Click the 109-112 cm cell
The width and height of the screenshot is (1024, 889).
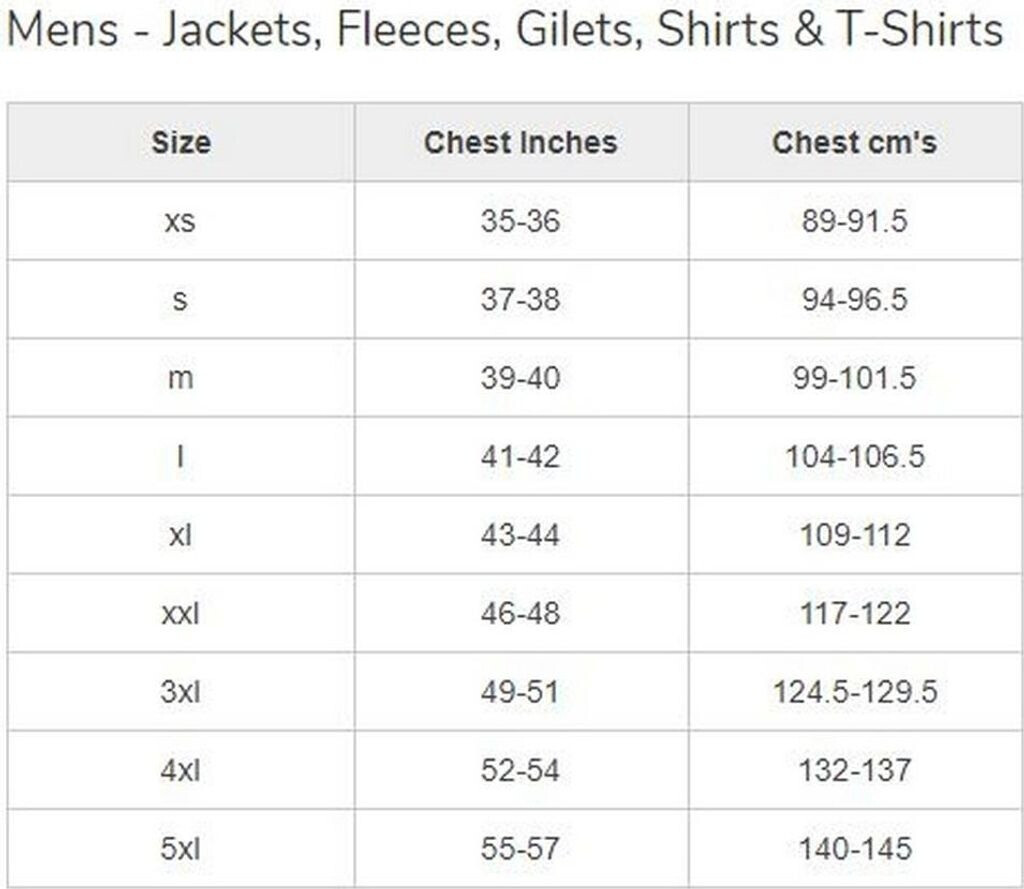click(854, 535)
